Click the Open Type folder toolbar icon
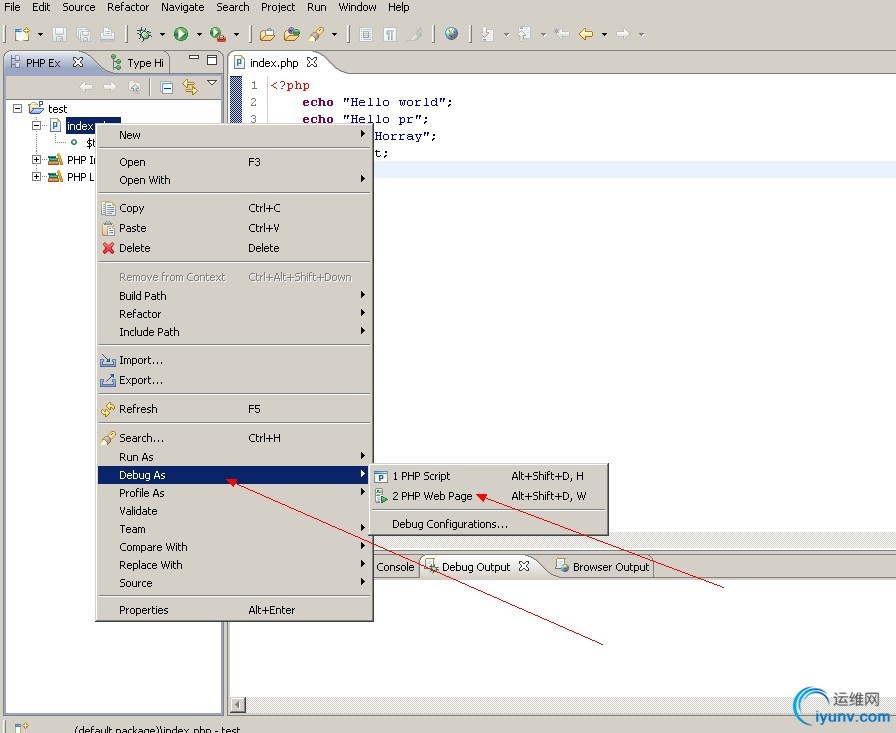 point(267,34)
